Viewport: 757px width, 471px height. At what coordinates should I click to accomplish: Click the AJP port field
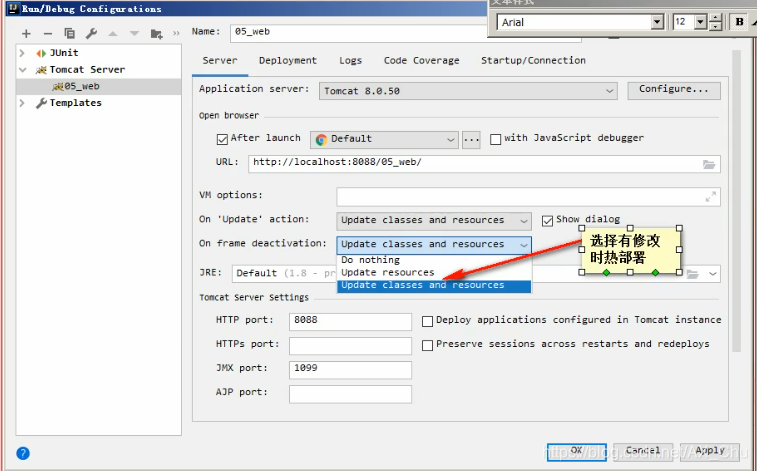tap(350, 394)
